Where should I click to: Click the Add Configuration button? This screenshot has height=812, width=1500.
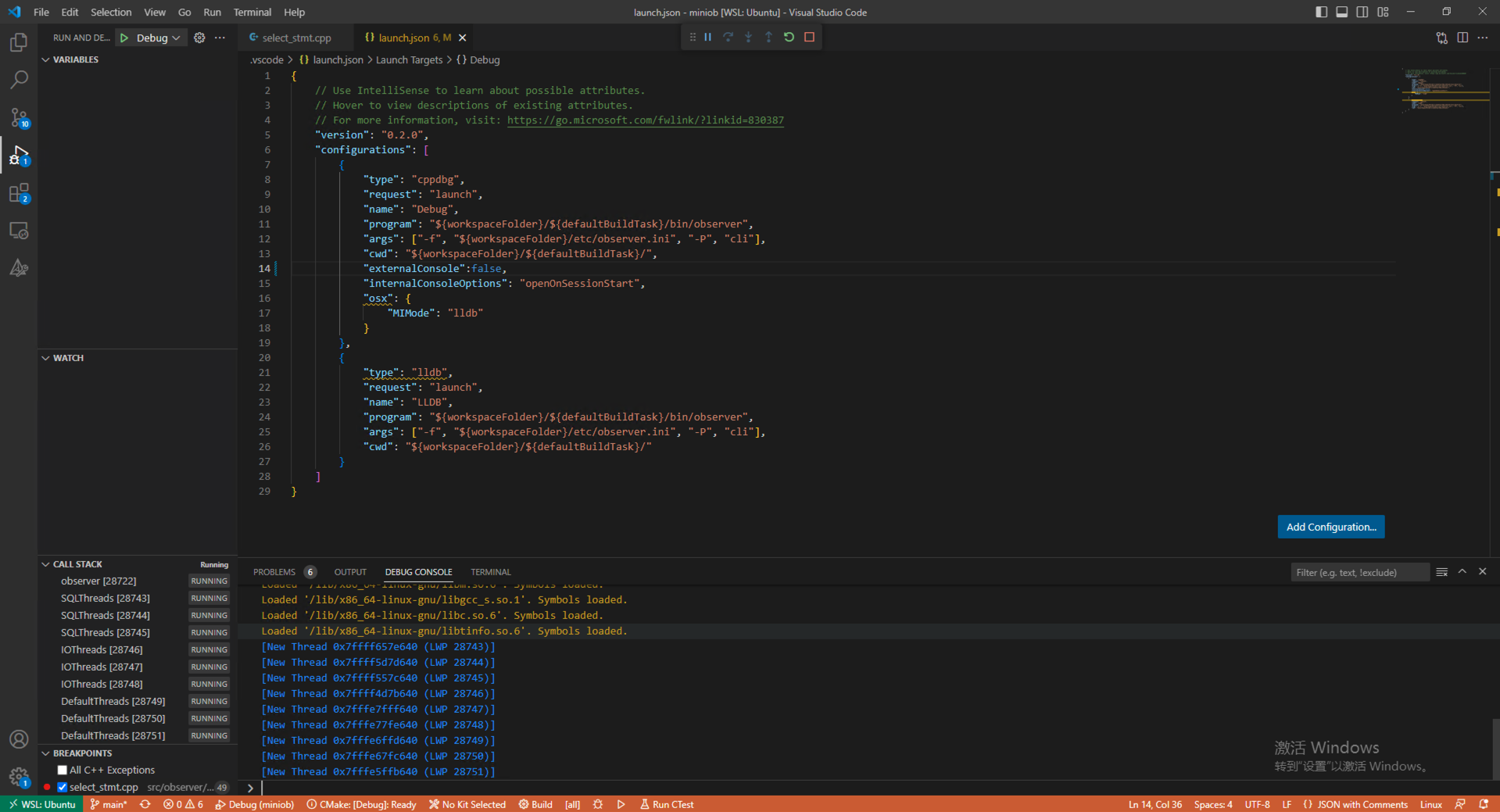[1330, 527]
